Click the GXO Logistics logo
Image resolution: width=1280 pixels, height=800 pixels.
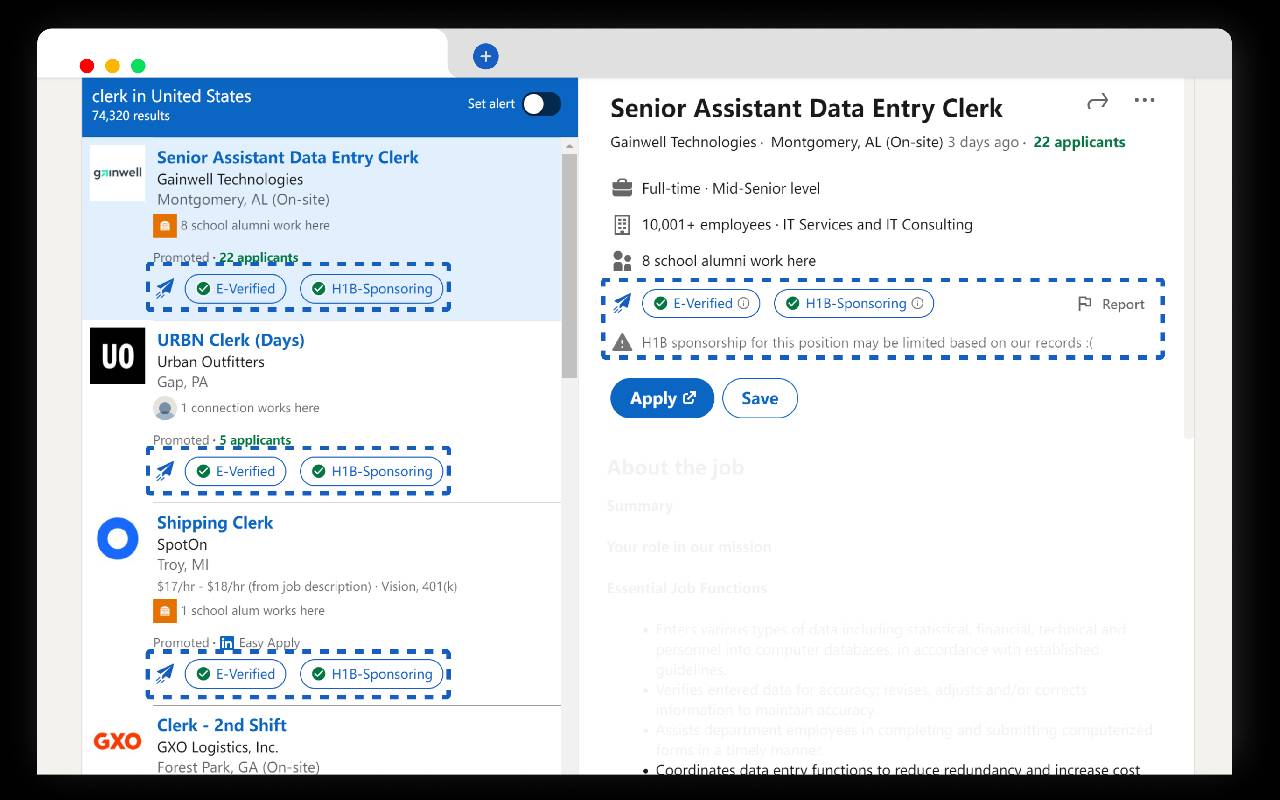click(x=117, y=741)
